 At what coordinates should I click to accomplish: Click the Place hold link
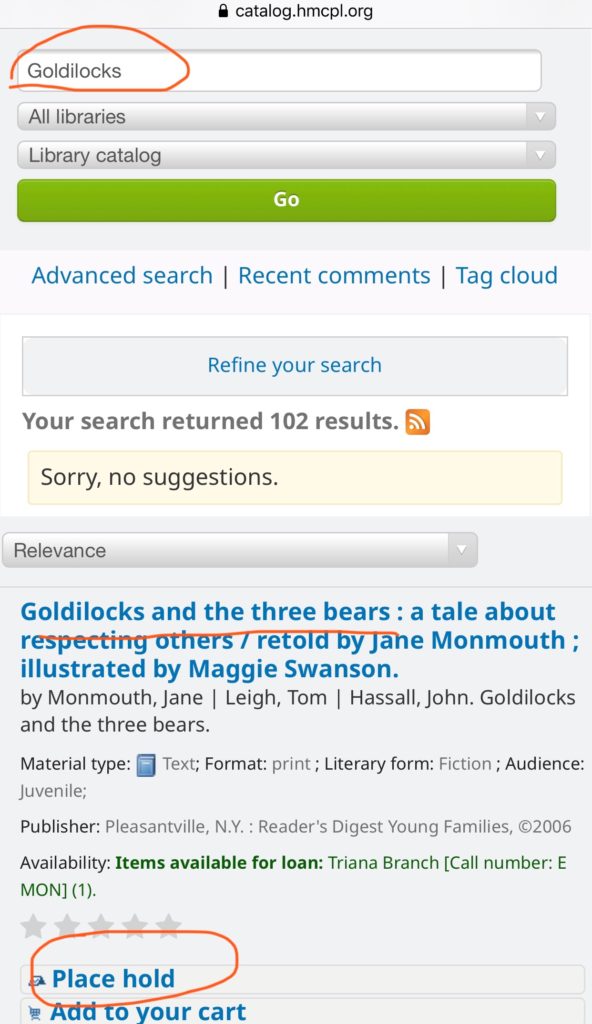click(x=113, y=979)
